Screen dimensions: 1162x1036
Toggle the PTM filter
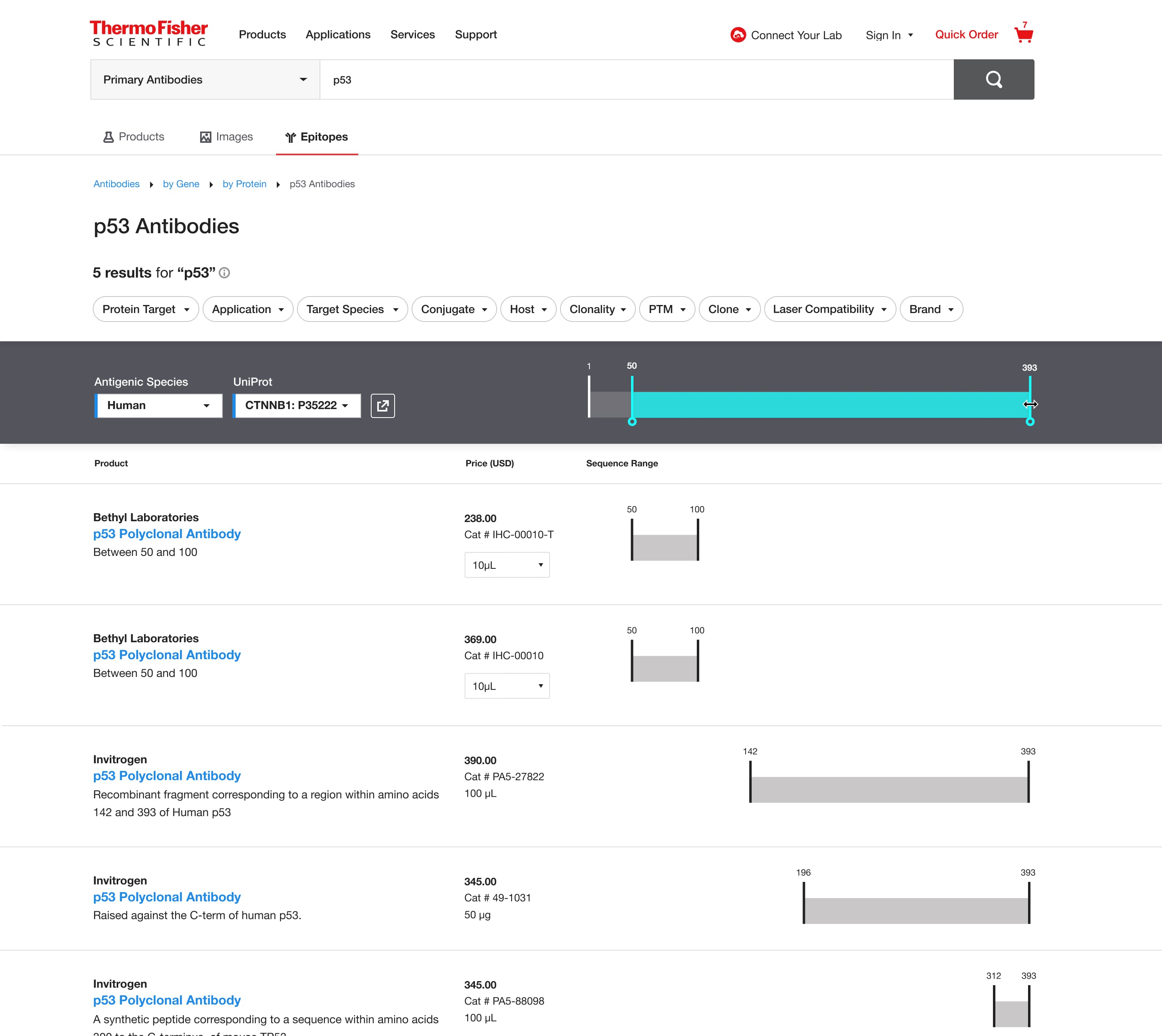(x=665, y=308)
